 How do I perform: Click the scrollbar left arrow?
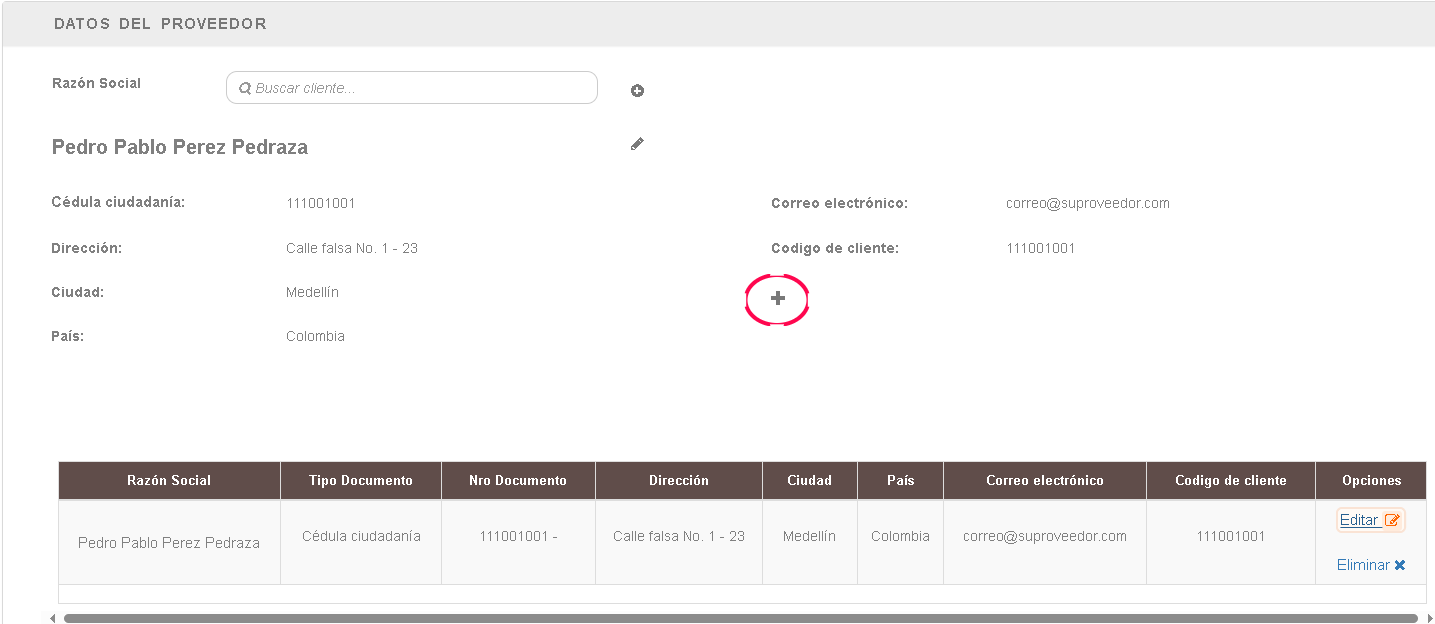pyautogui.click(x=53, y=618)
